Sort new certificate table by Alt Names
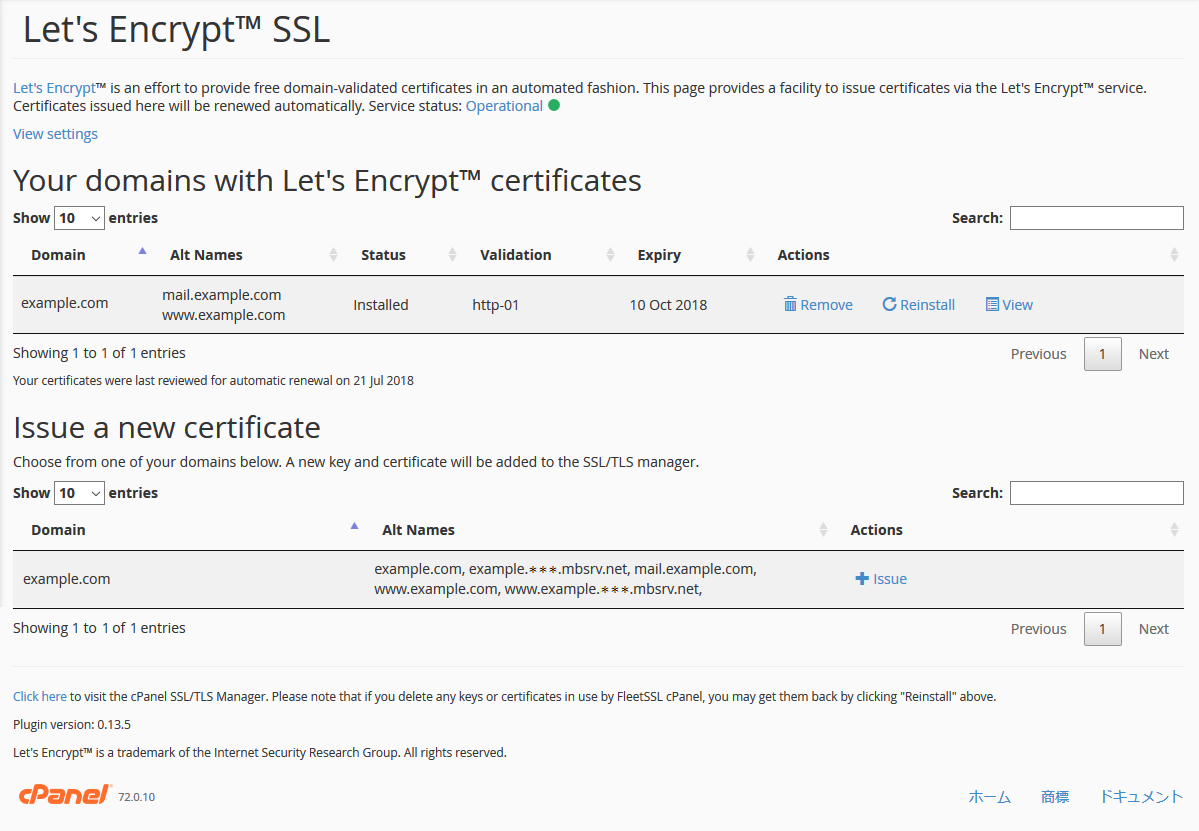The image size is (1199, 831). pos(418,530)
